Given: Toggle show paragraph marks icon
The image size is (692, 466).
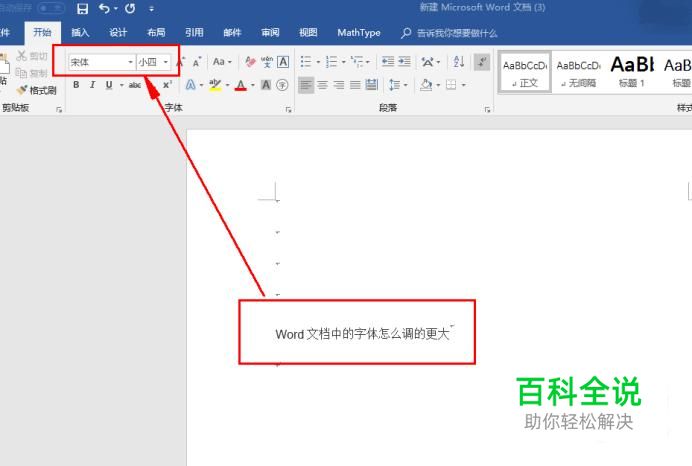Looking at the screenshot, I should pos(482,62).
